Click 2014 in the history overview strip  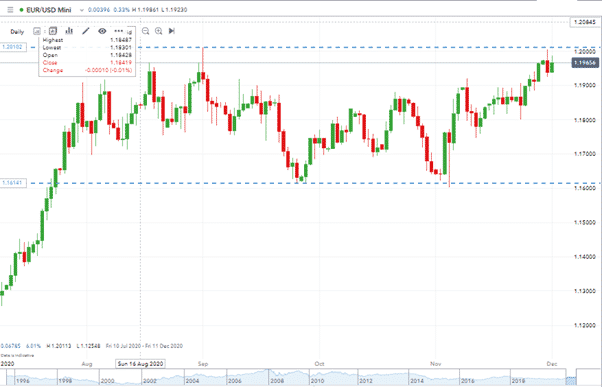pos(417,381)
